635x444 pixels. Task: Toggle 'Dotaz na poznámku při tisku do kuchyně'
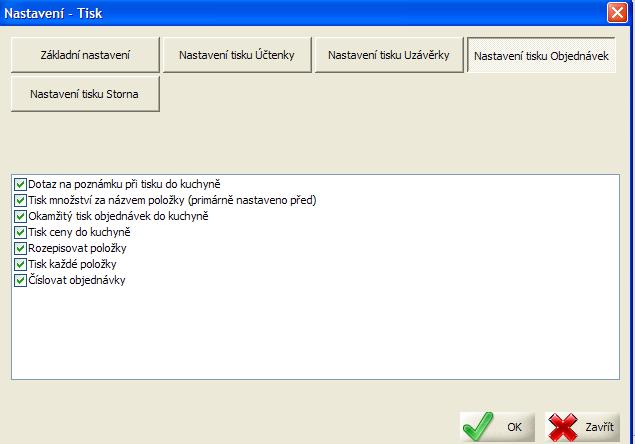[x=20, y=184]
